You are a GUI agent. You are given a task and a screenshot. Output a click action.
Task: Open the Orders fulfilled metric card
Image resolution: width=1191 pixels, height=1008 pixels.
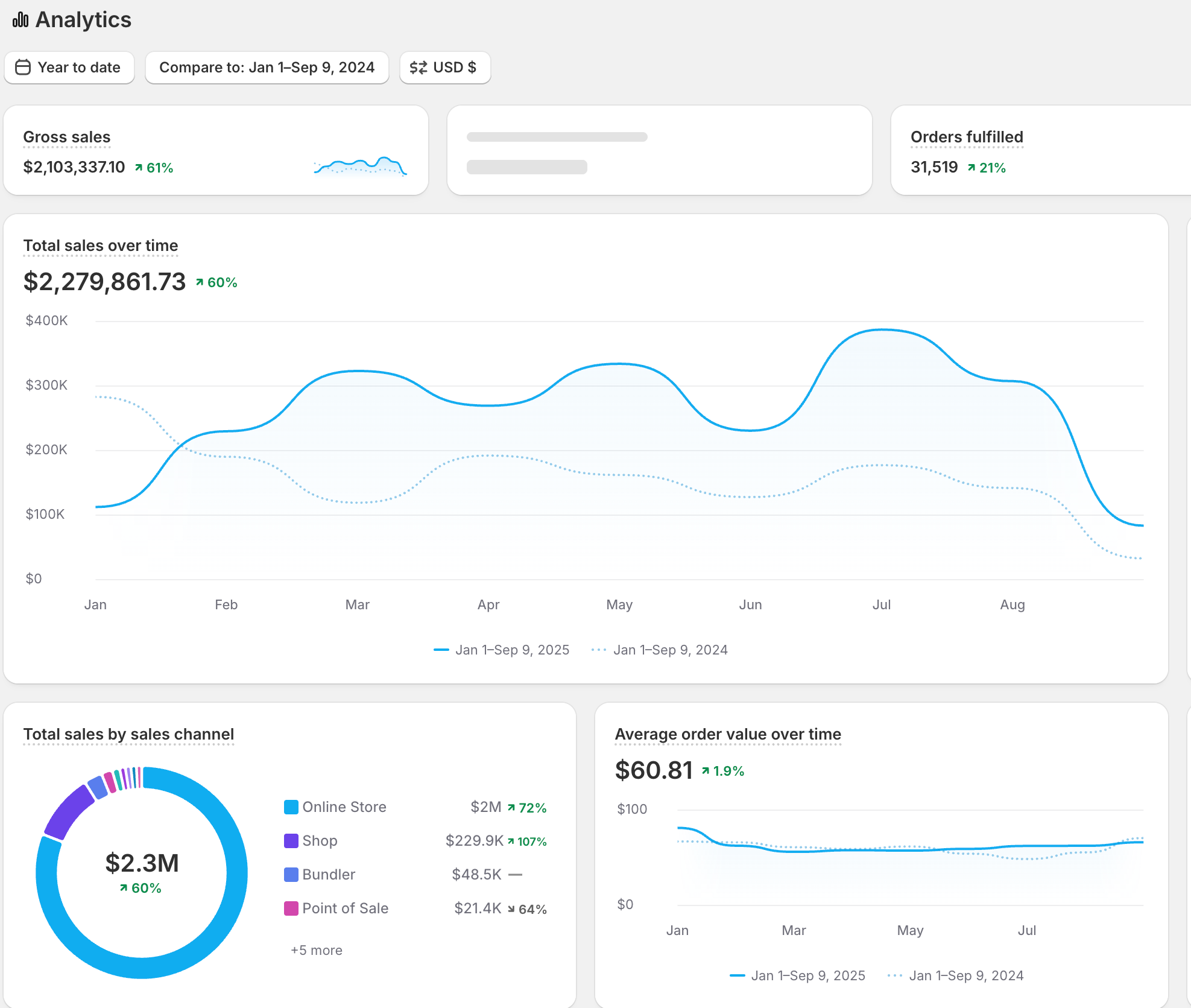point(966,137)
